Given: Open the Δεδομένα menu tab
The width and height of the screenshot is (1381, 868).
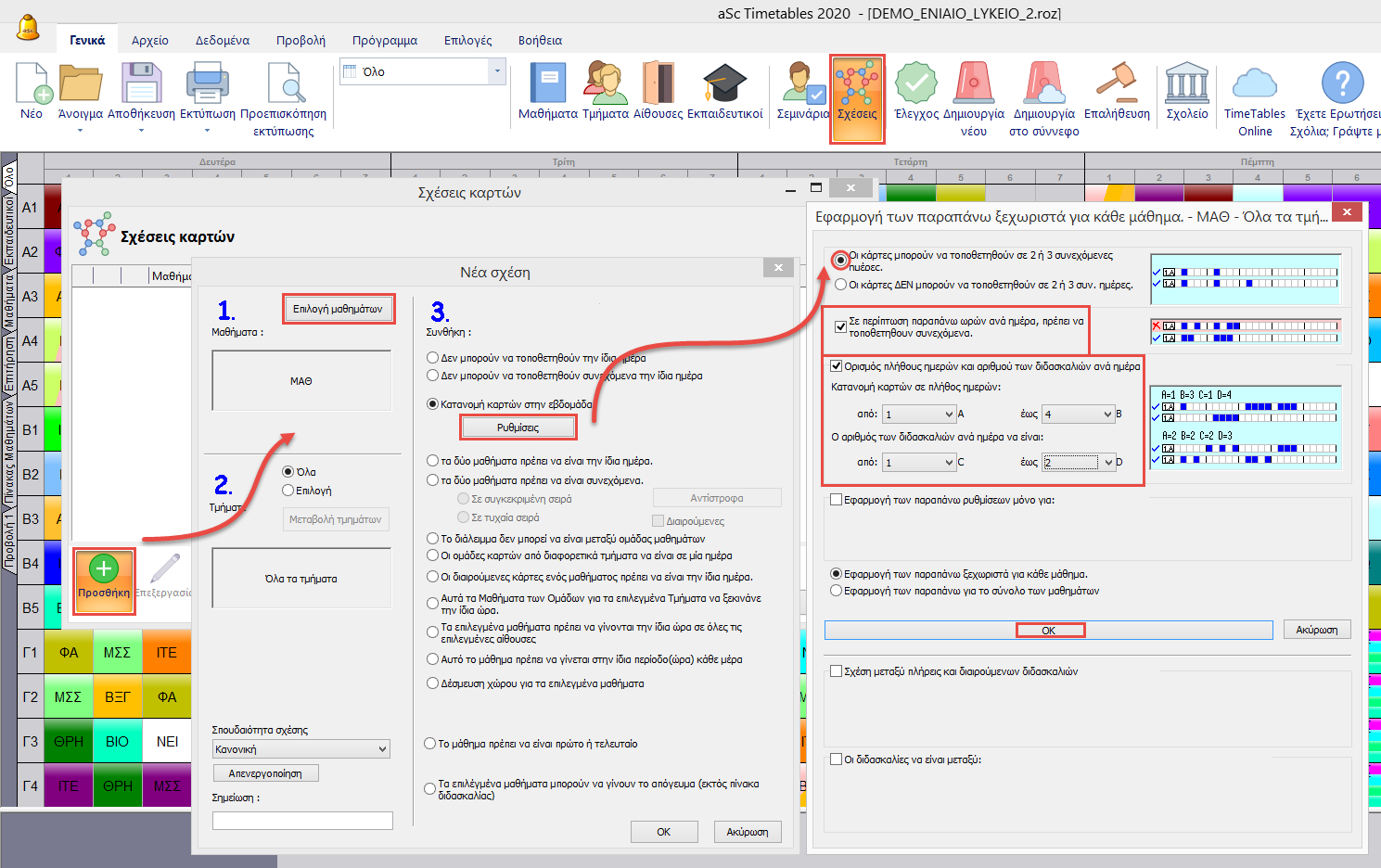Looking at the screenshot, I should pos(222,40).
